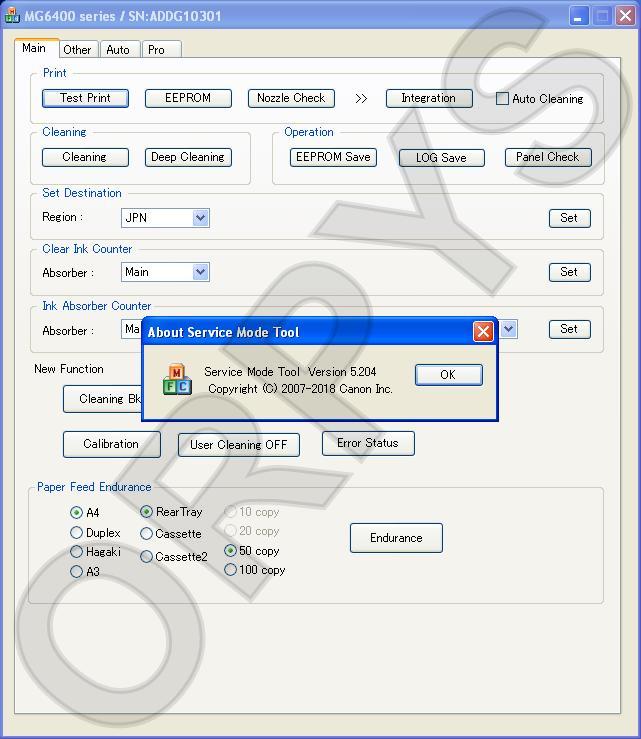Open the Auto tab
Viewport: 641px width, 739px height.
118,49
